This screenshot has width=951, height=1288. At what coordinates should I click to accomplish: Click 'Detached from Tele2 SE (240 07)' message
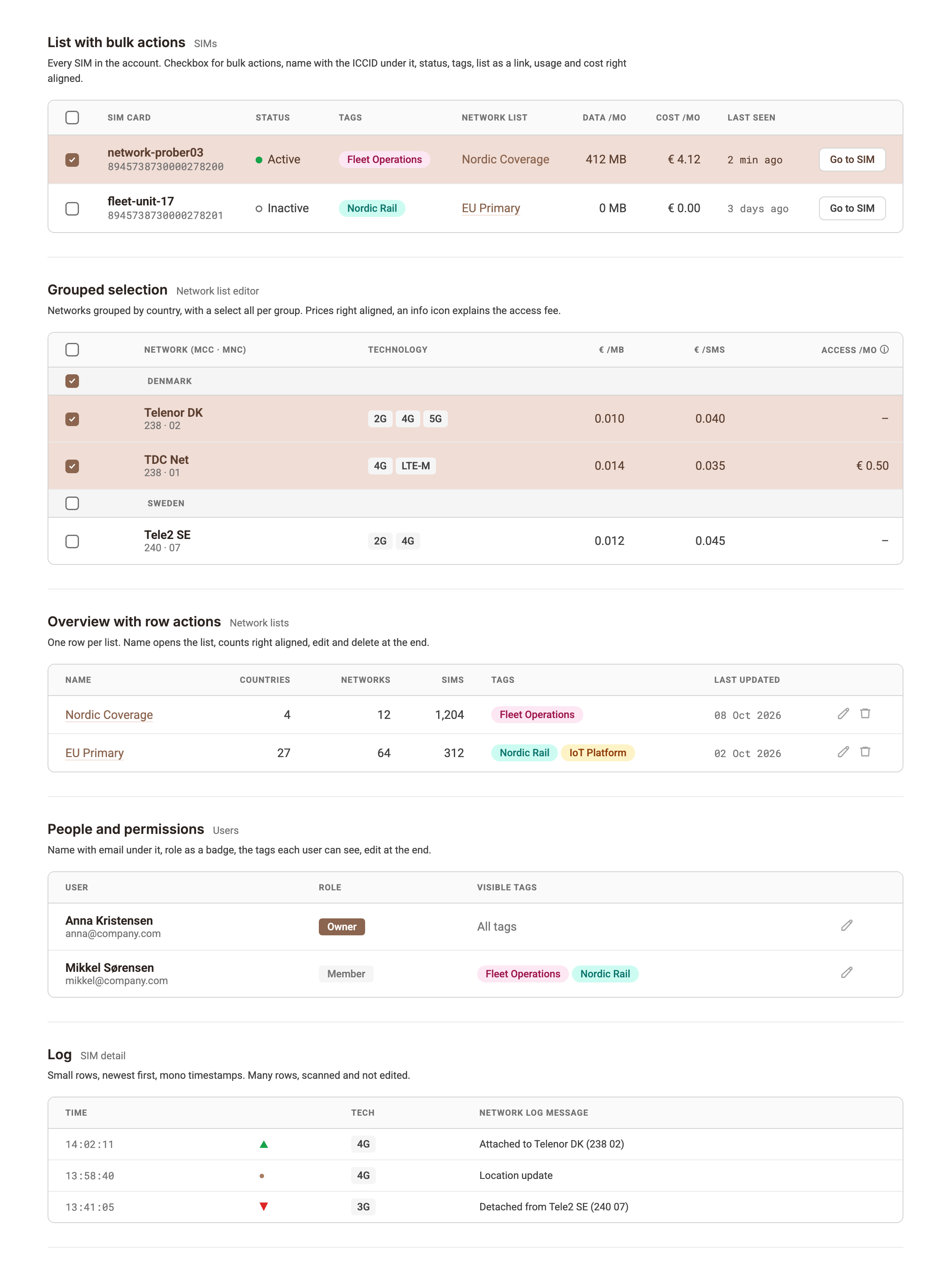point(554,1207)
